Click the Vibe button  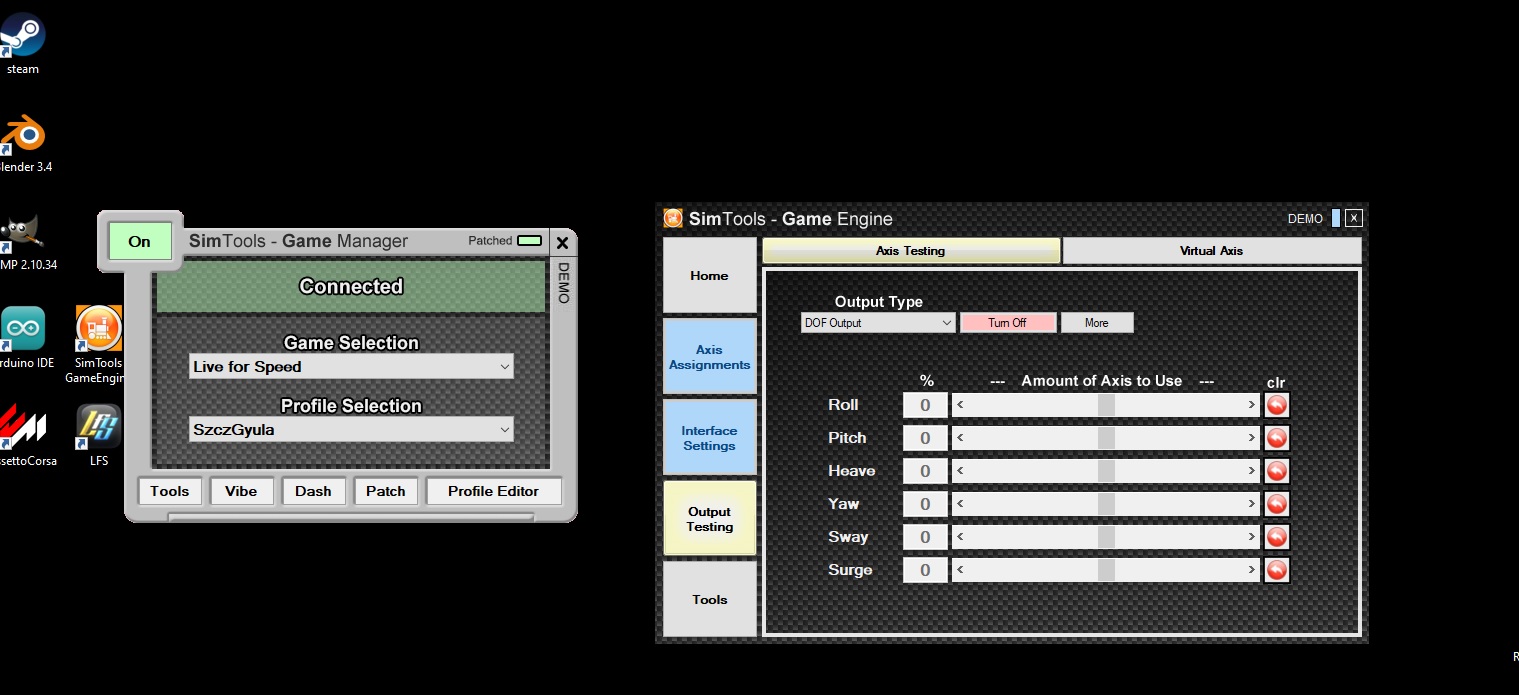click(x=241, y=491)
